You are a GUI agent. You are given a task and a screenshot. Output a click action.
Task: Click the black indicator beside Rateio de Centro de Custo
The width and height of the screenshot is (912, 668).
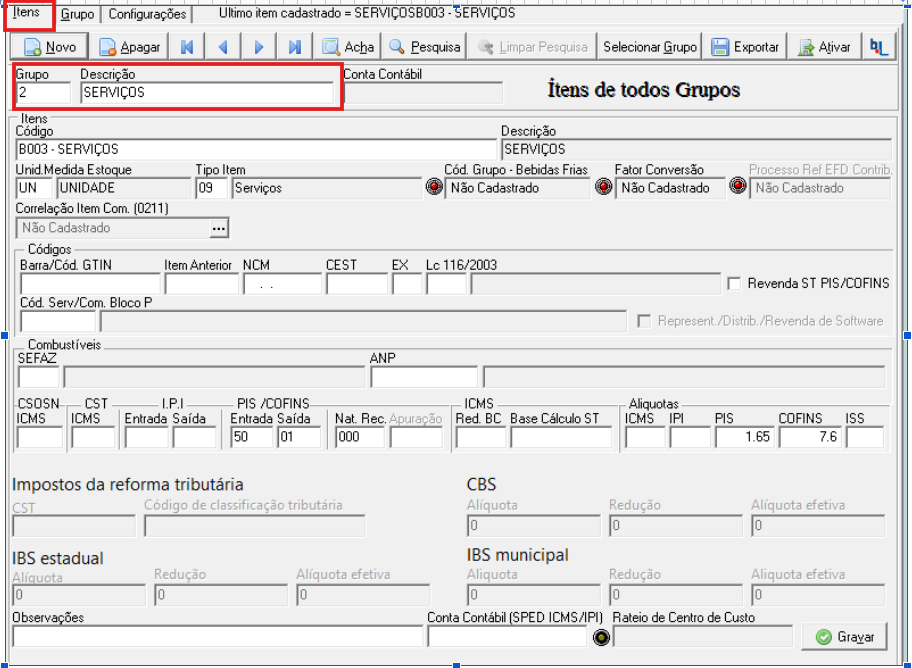point(601,637)
